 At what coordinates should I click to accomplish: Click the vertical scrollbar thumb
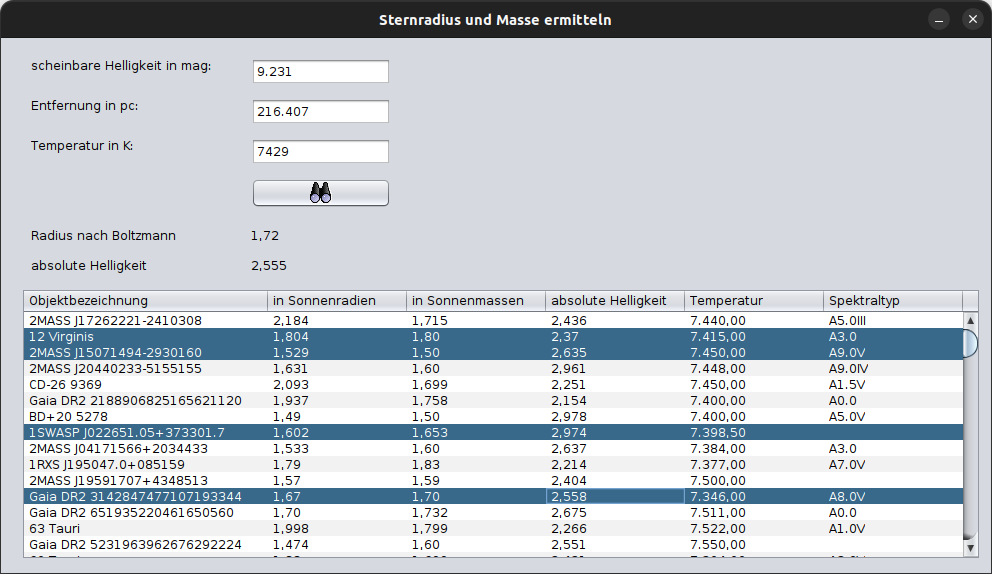969,343
